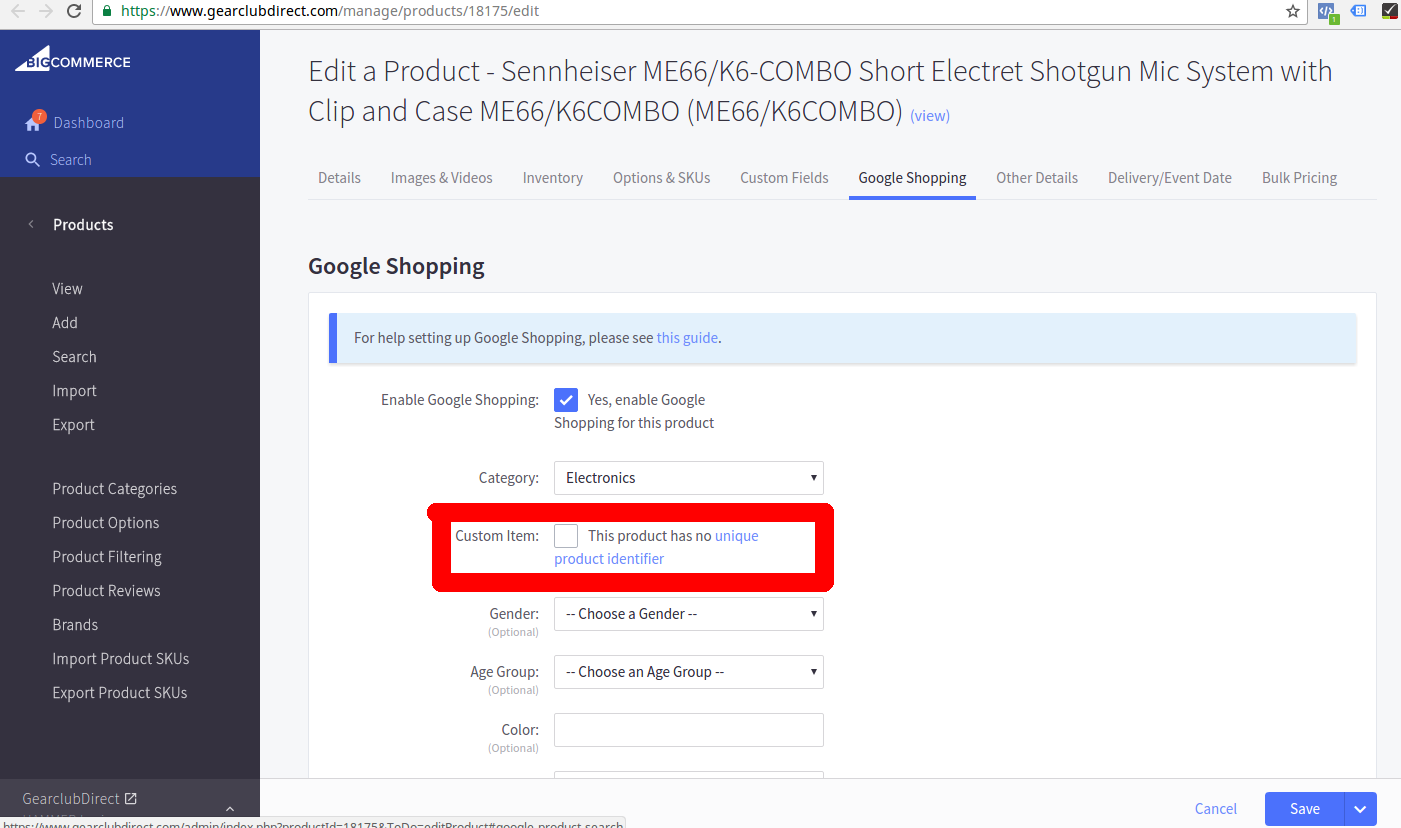Uncheck Enable Google Shopping checkbox

pos(566,400)
